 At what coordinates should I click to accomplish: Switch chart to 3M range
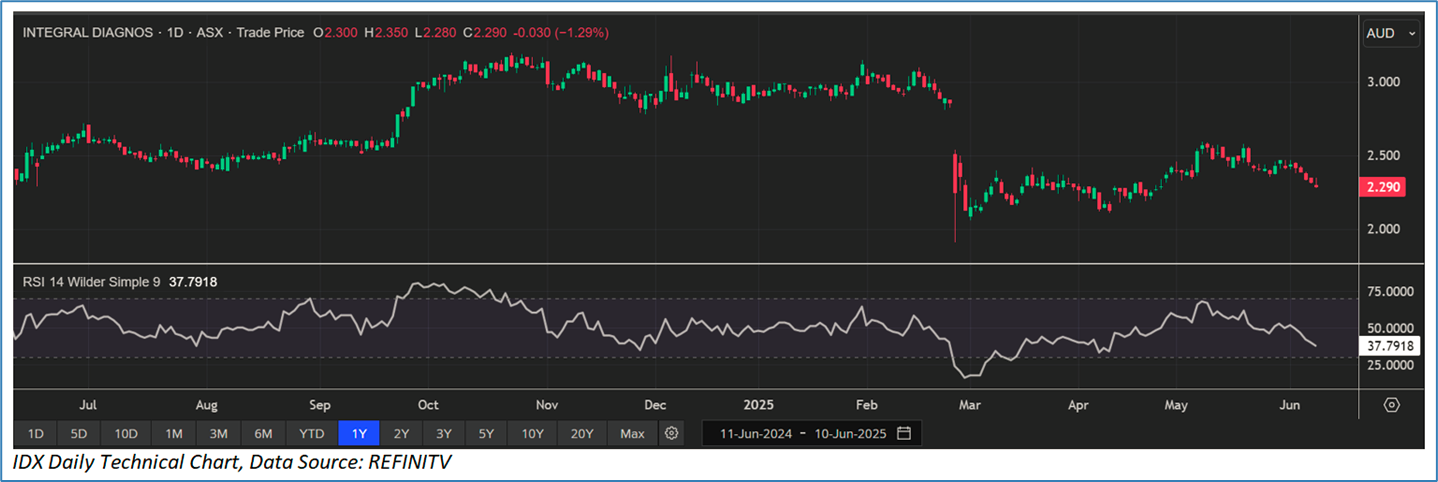pyautogui.click(x=218, y=434)
